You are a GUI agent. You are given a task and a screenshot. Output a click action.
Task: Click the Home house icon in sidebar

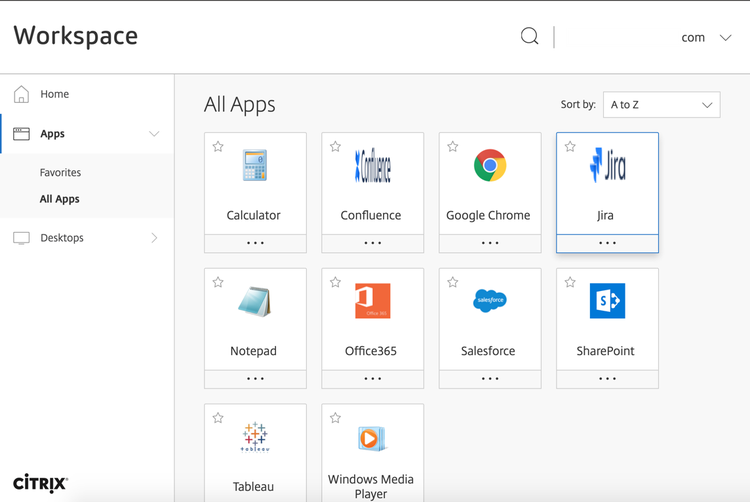21,94
